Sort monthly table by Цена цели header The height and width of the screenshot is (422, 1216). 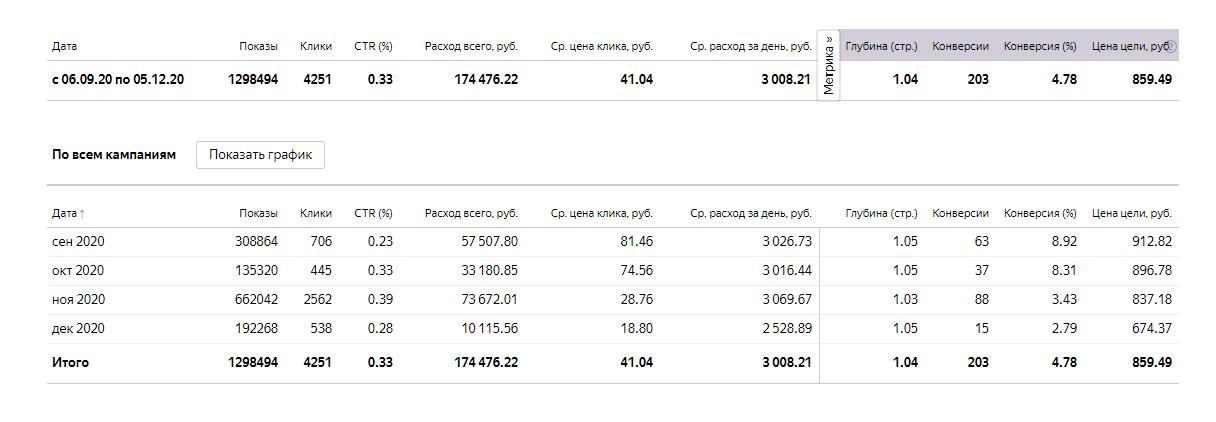coord(1131,213)
